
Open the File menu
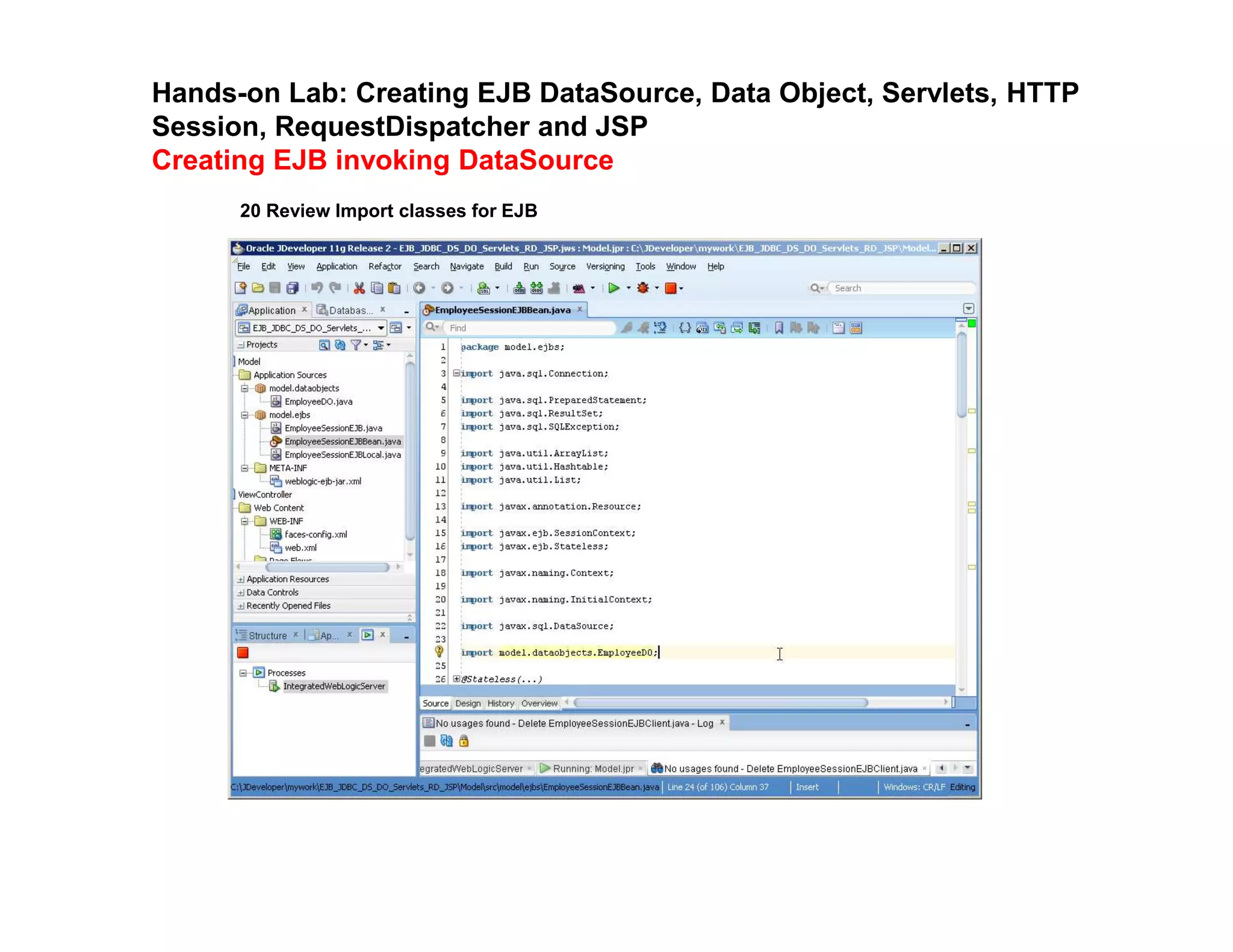tap(244, 267)
